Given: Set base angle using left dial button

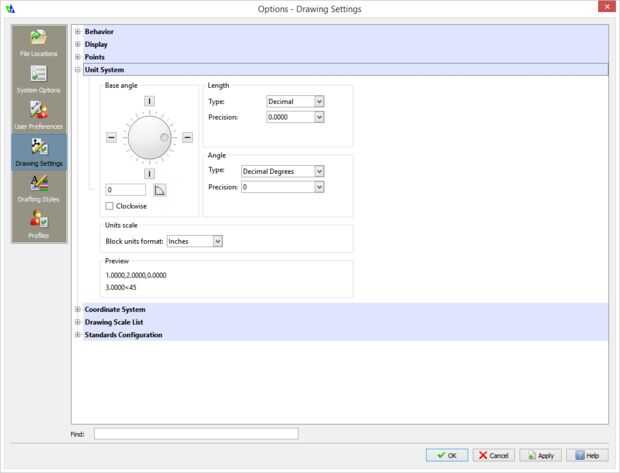Looking at the screenshot, I should (111, 138).
